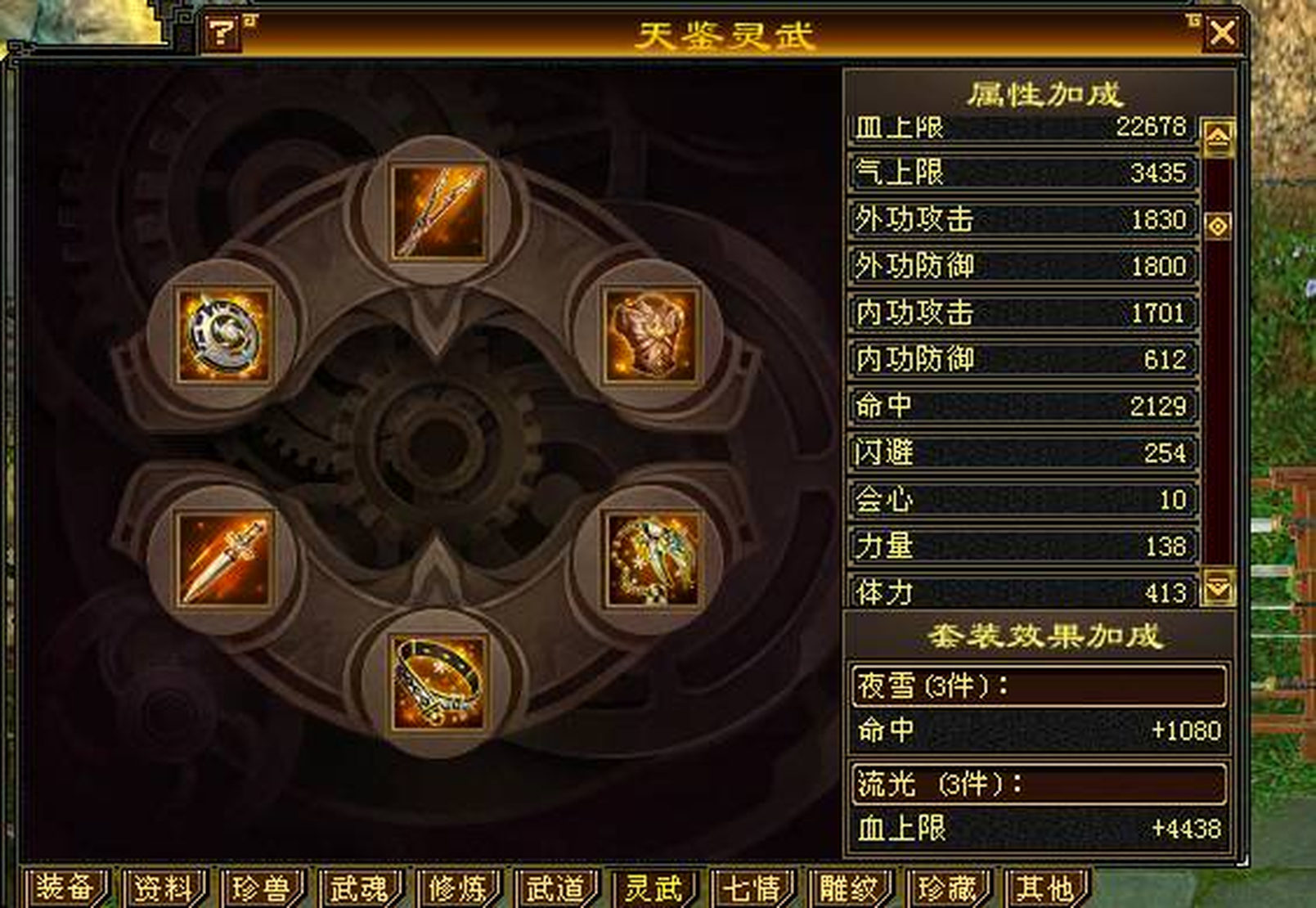Select the twin spears weapon slot icon
Viewport: 1316px width, 908px height.
[438, 212]
